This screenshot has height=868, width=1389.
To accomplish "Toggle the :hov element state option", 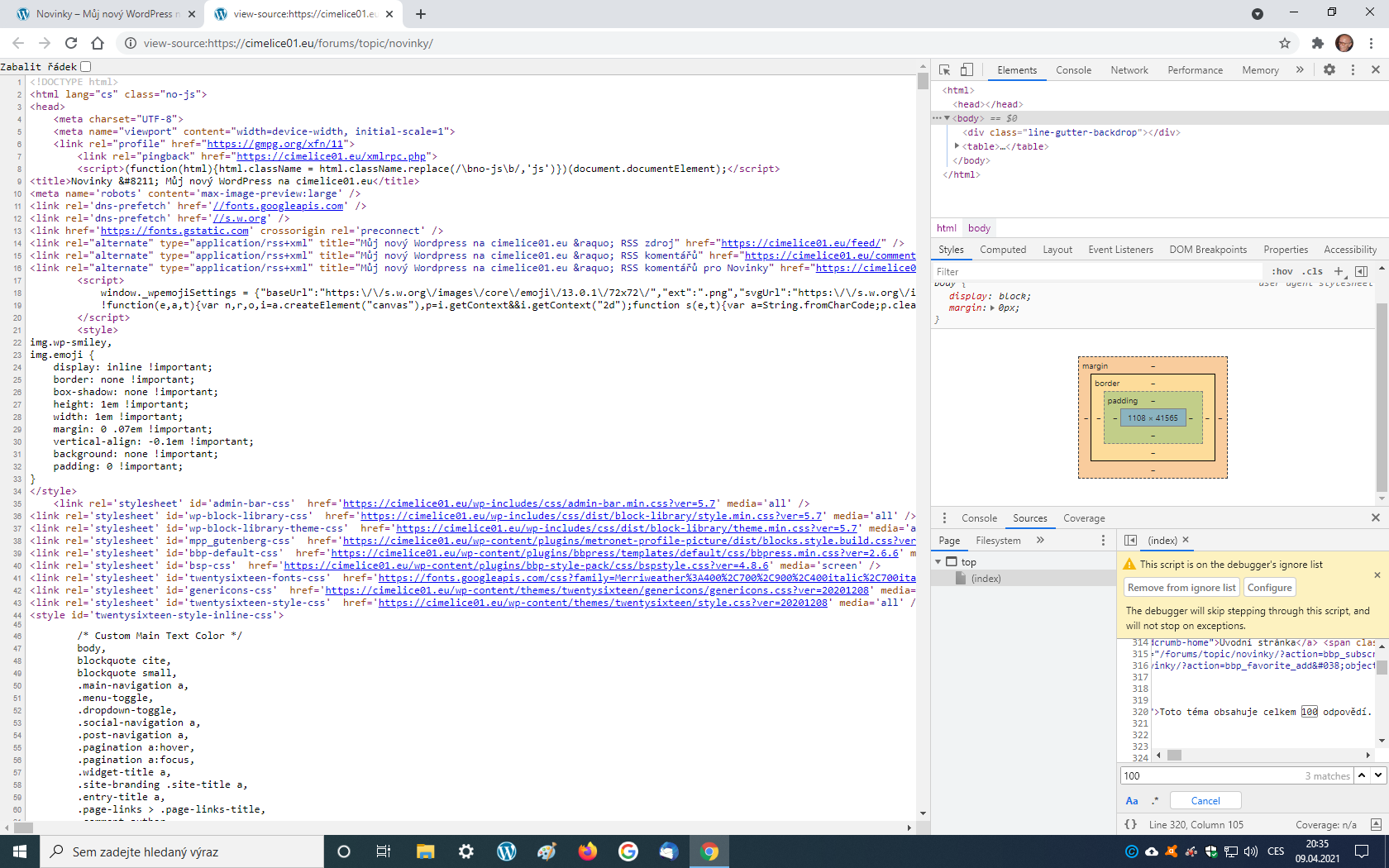I will point(1282,271).
